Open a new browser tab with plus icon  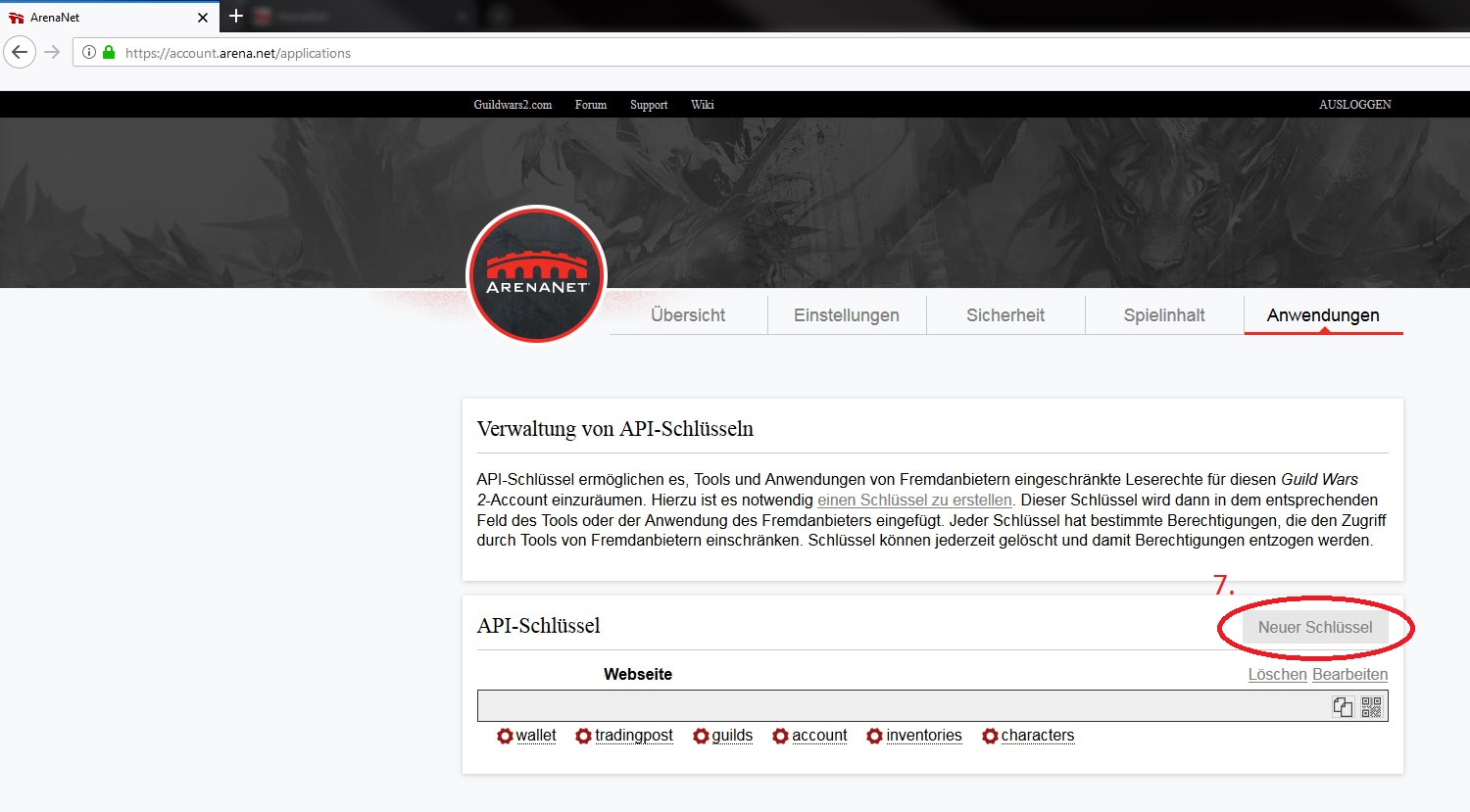(x=236, y=16)
